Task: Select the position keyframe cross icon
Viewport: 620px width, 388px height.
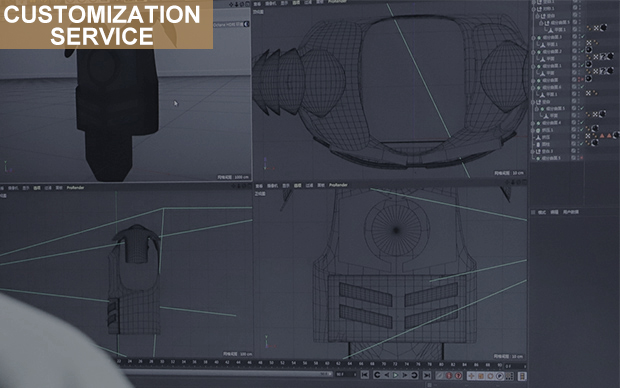Action: click(471, 376)
